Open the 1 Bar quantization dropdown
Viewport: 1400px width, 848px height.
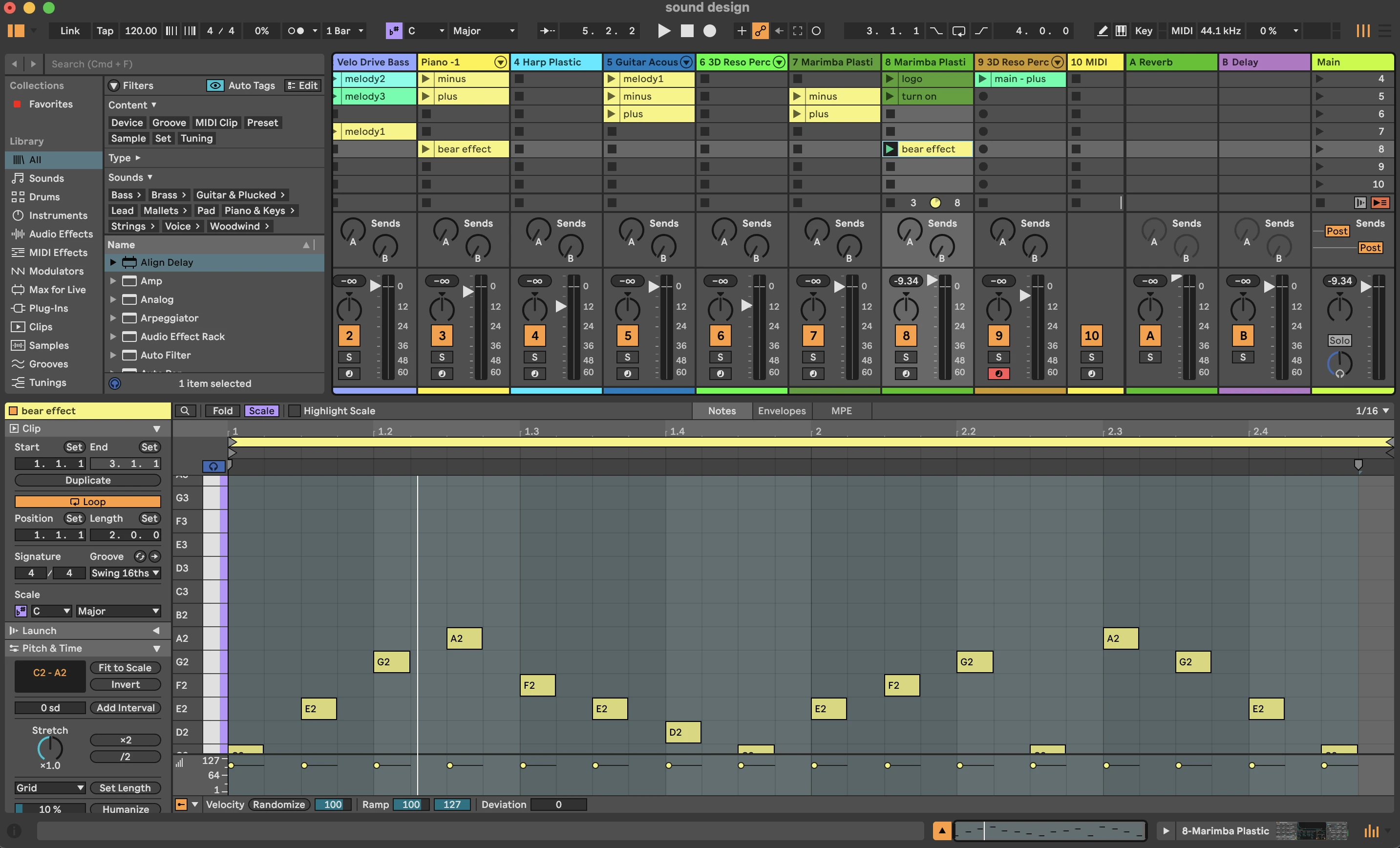[345, 31]
